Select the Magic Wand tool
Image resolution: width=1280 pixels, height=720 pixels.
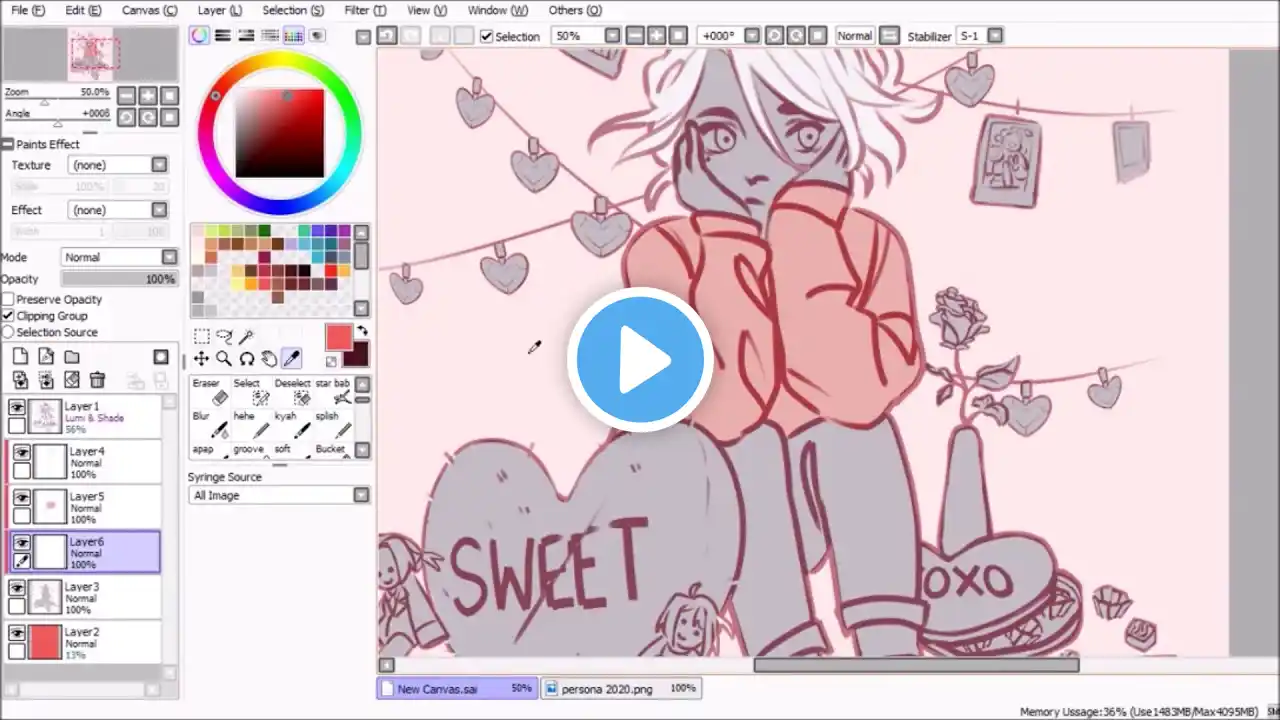pos(247,337)
